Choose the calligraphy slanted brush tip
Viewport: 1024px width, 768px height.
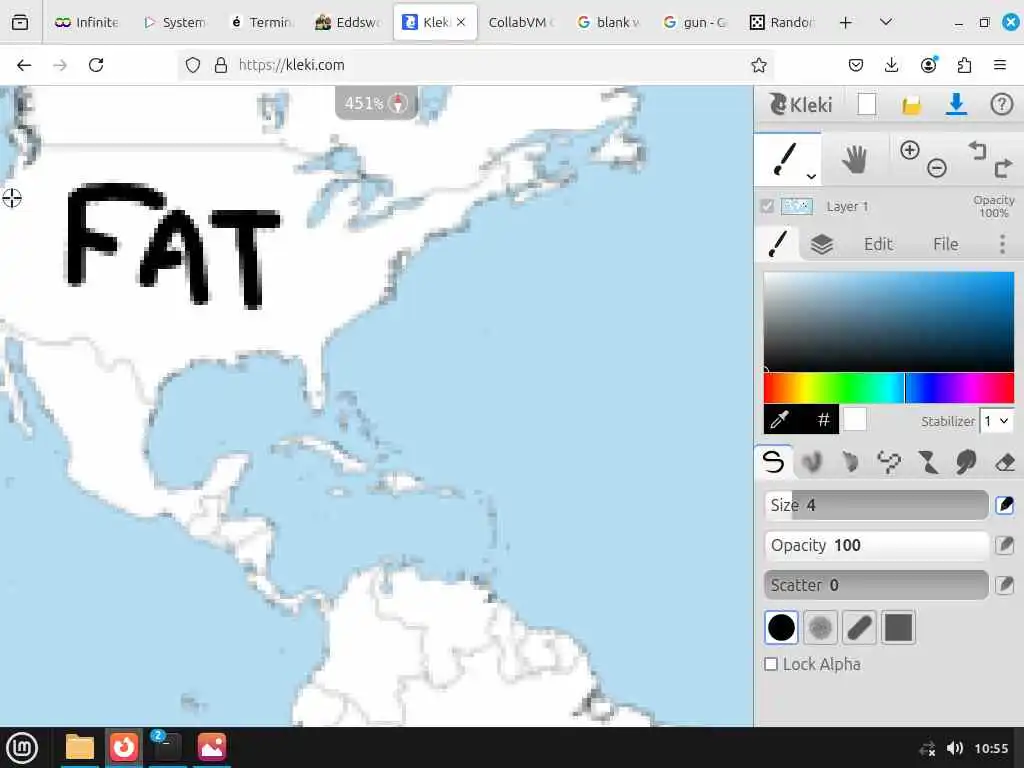click(x=859, y=628)
